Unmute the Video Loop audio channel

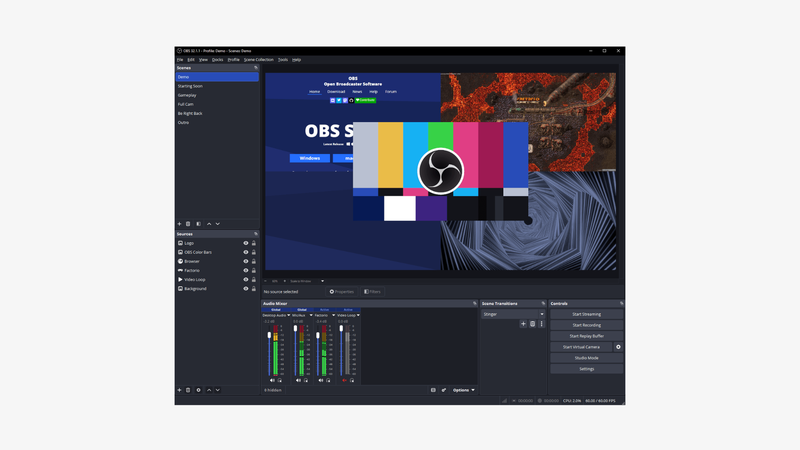344,381
